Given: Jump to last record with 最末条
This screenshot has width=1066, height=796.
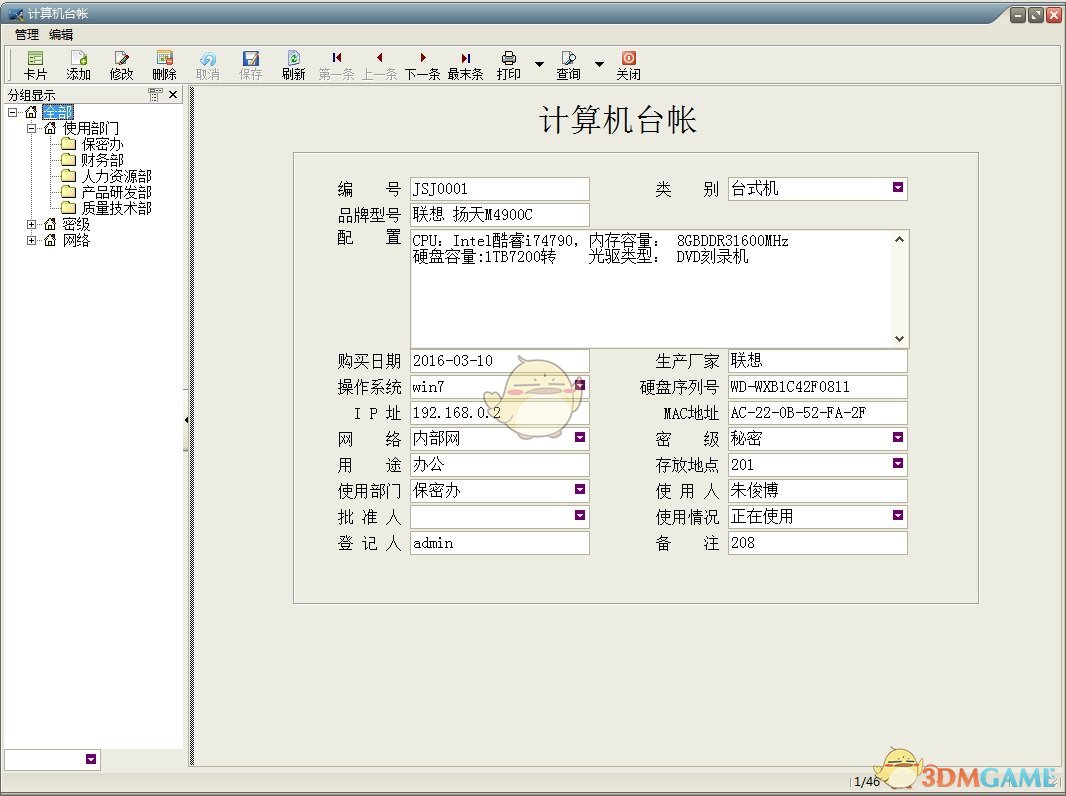Looking at the screenshot, I should [x=465, y=65].
